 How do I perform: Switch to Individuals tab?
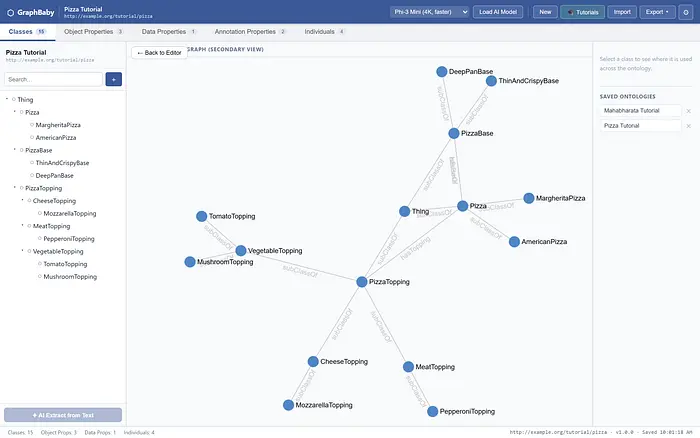[x=324, y=32]
